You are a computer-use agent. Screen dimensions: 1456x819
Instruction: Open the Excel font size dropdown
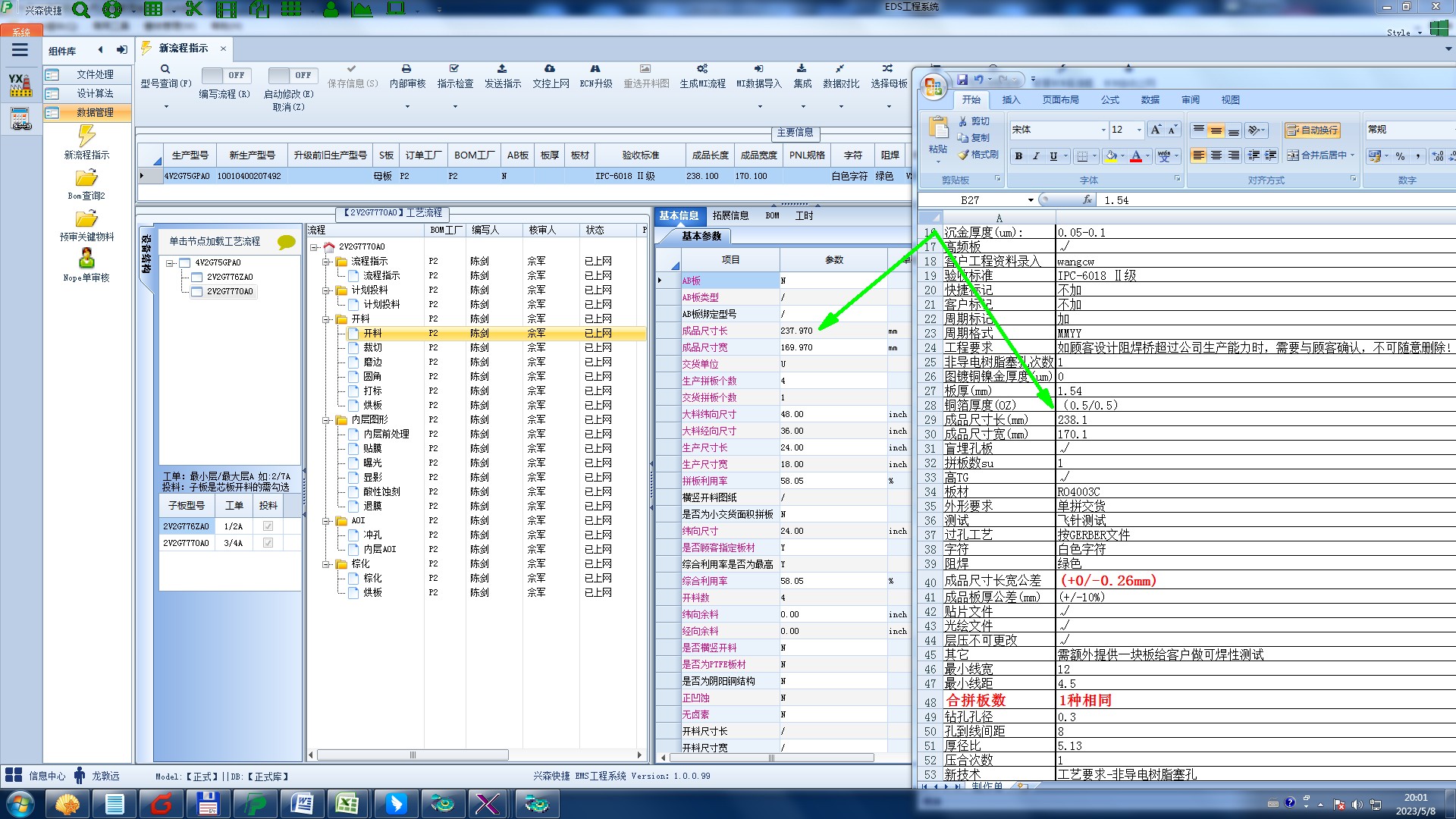coord(1139,130)
